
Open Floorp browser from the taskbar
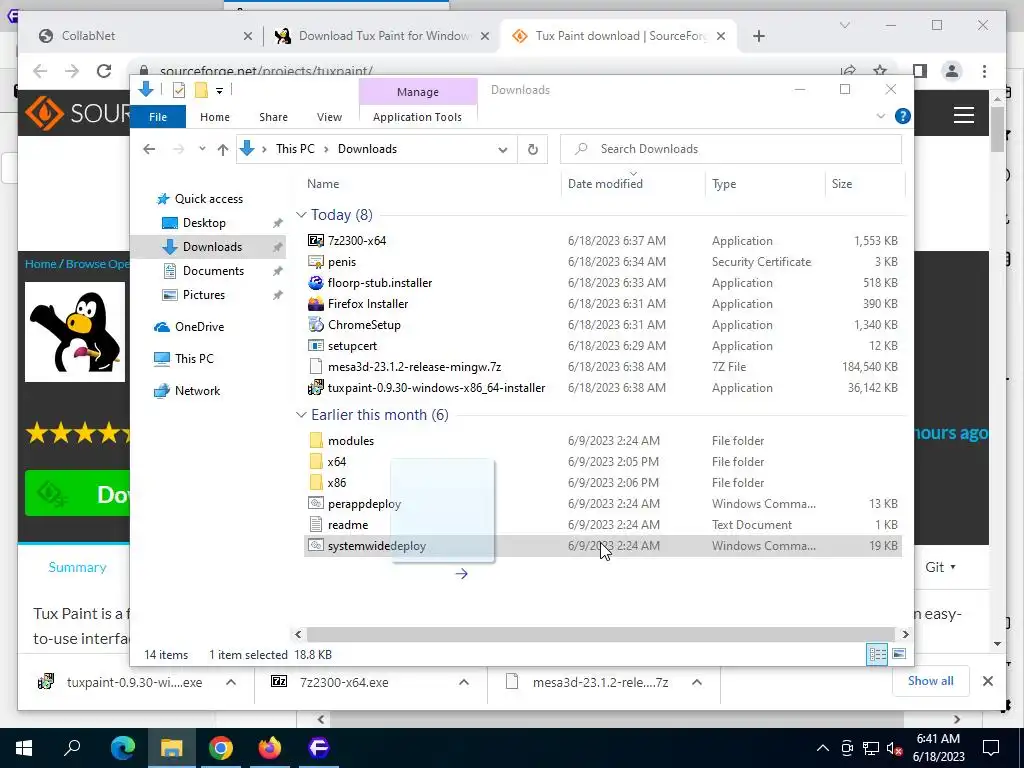click(x=319, y=748)
